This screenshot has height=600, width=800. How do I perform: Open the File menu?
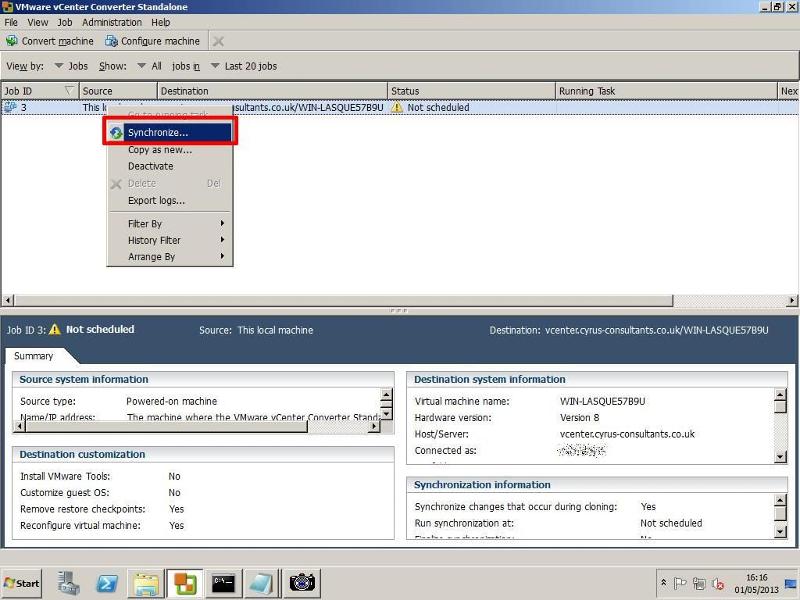coord(11,22)
